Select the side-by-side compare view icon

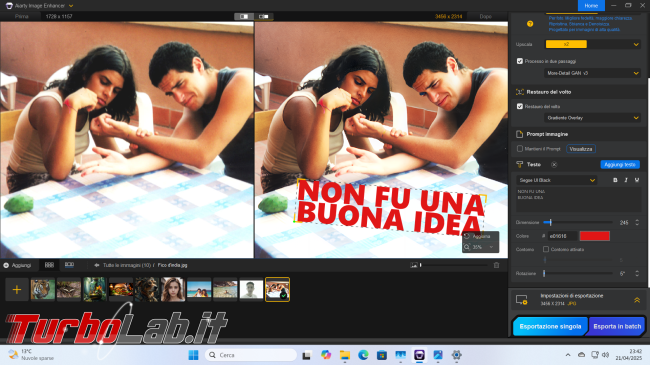[x=244, y=17]
